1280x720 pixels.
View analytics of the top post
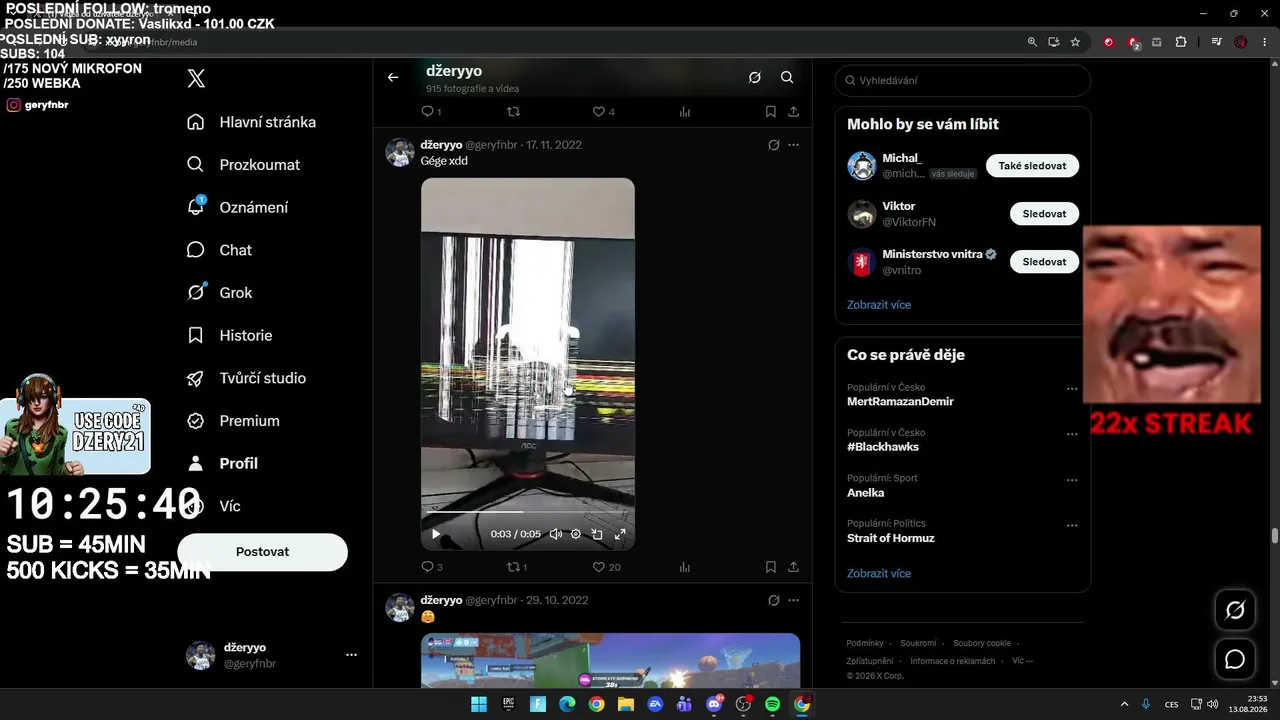click(x=685, y=112)
